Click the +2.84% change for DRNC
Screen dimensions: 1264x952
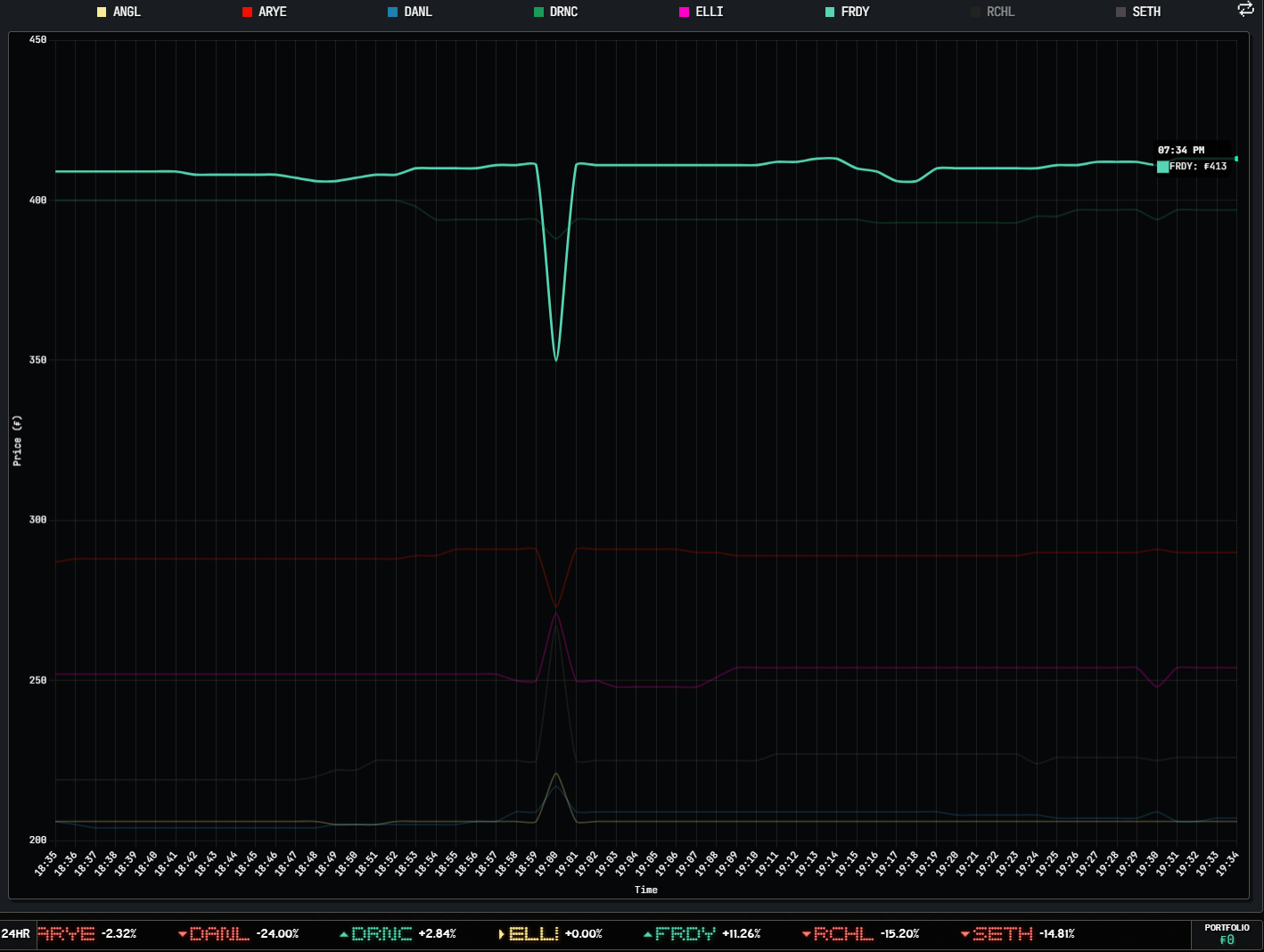coord(437,933)
